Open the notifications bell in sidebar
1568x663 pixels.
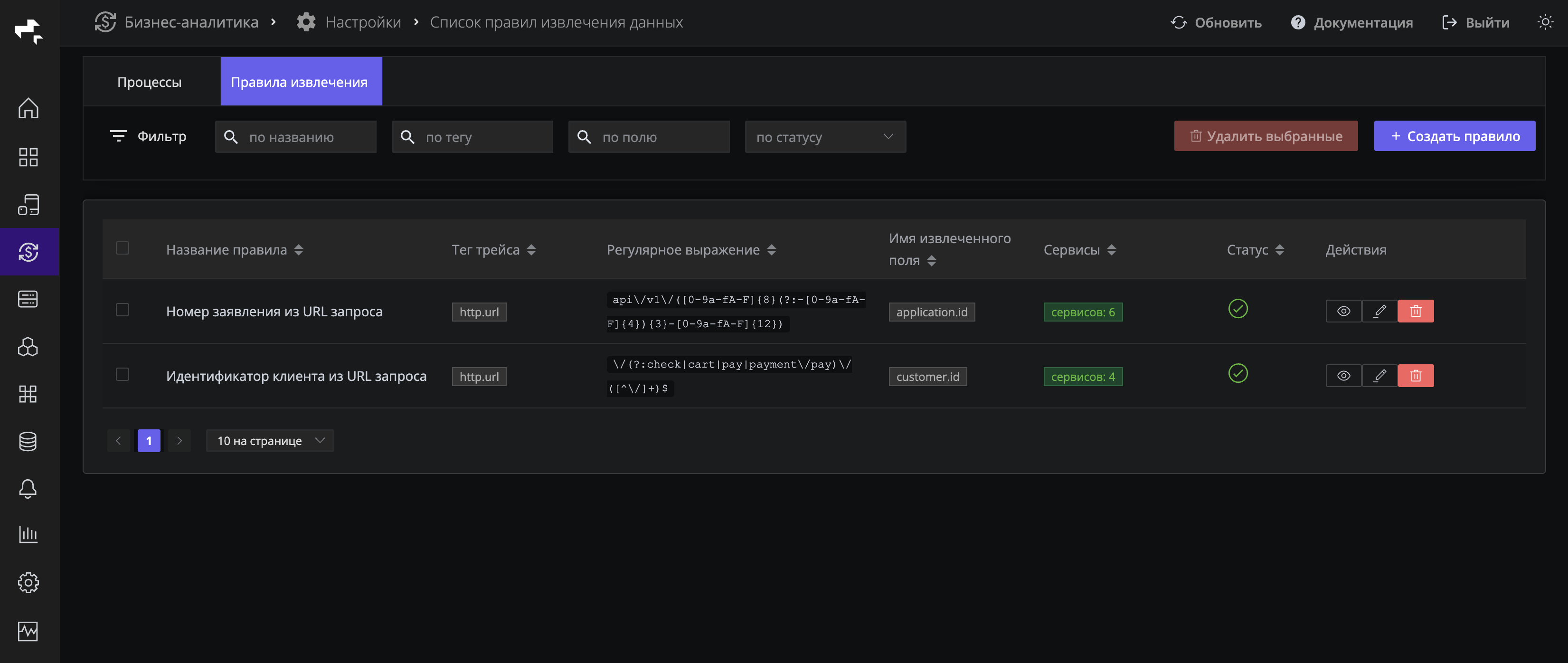[28, 488]
